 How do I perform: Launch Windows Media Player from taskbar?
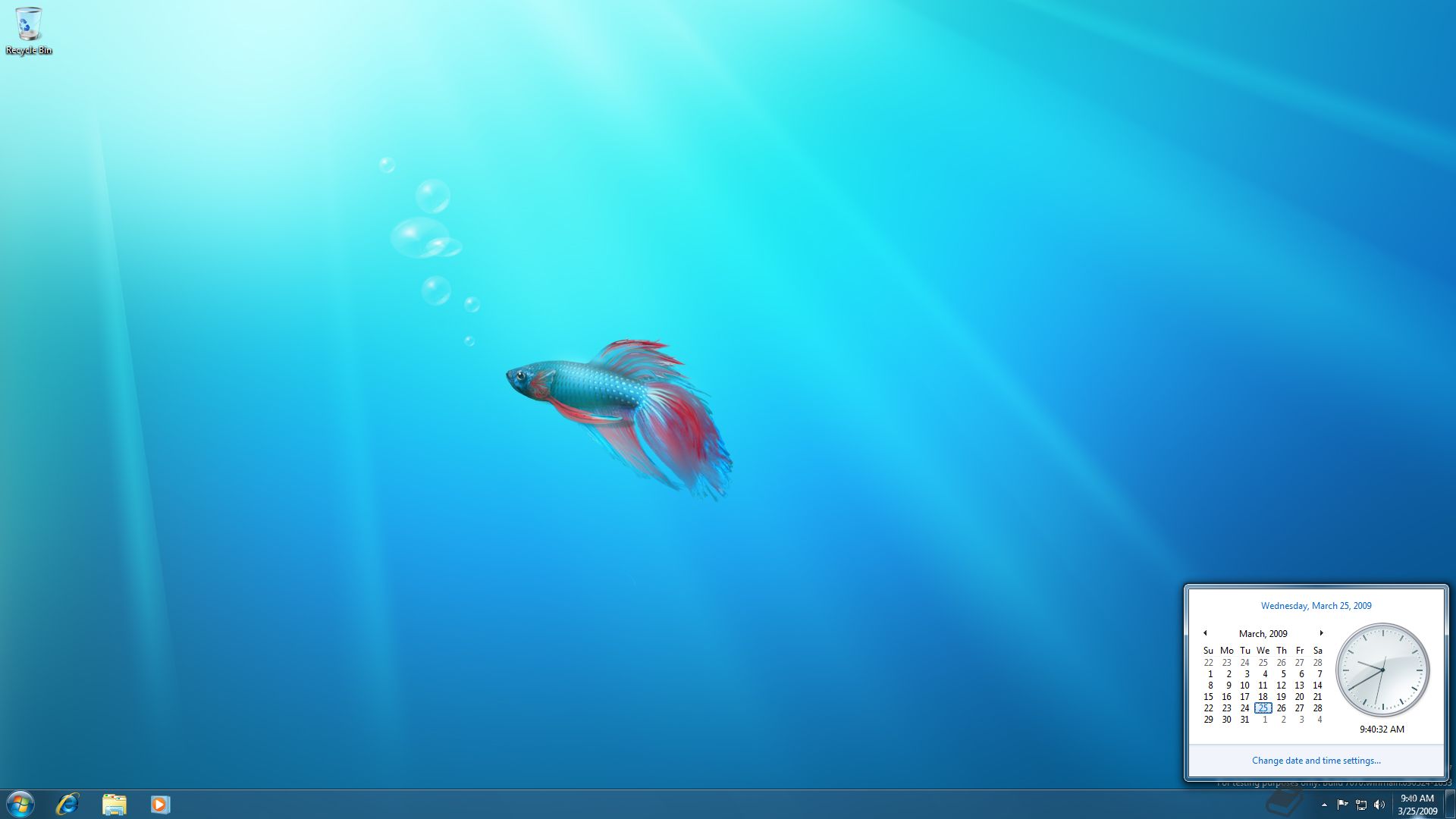click(x=160, y=804)
